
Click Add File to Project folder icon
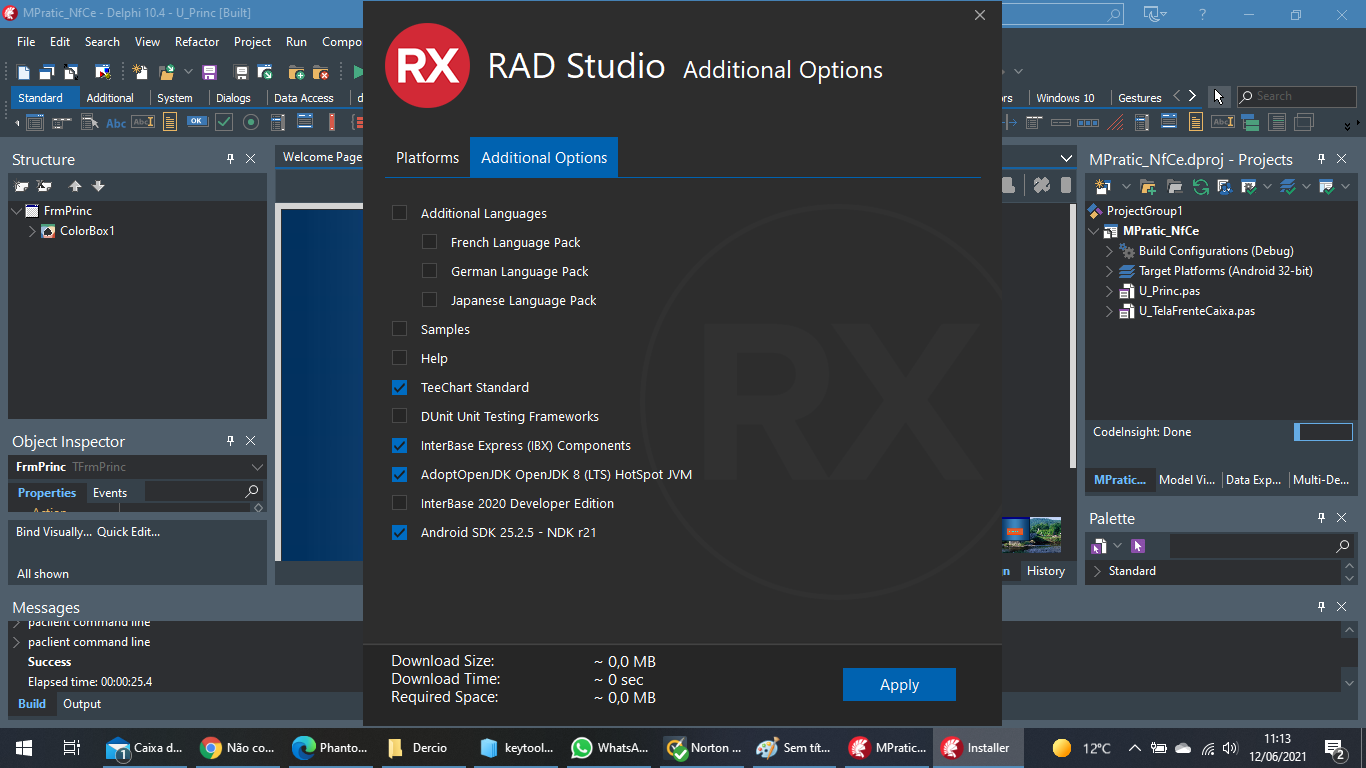coord(297,72)
